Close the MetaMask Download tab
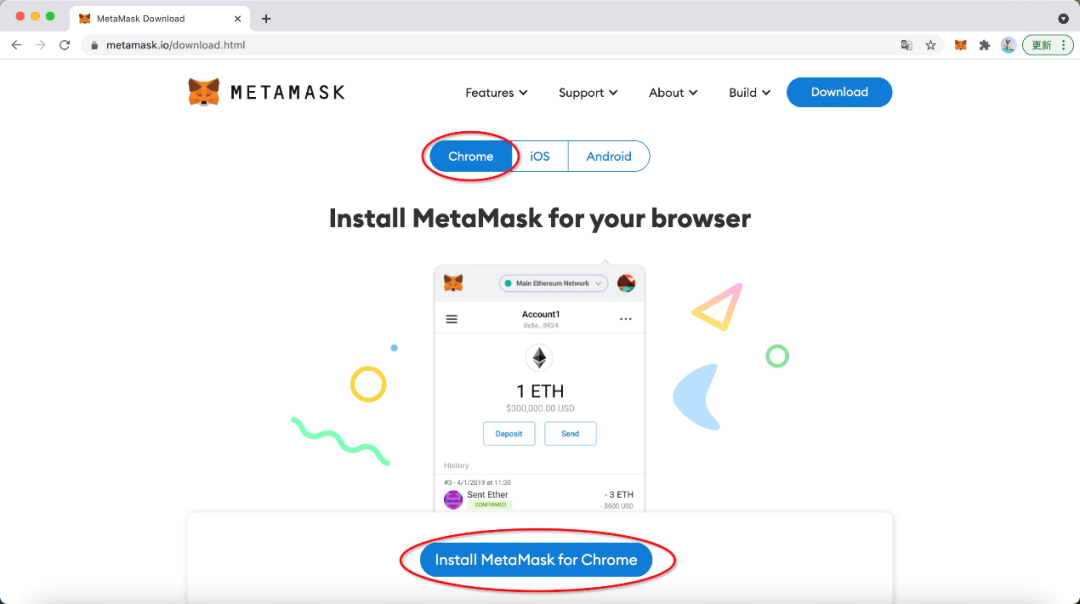The height and width of the screenshot is (604, 1080). [238, 19]
